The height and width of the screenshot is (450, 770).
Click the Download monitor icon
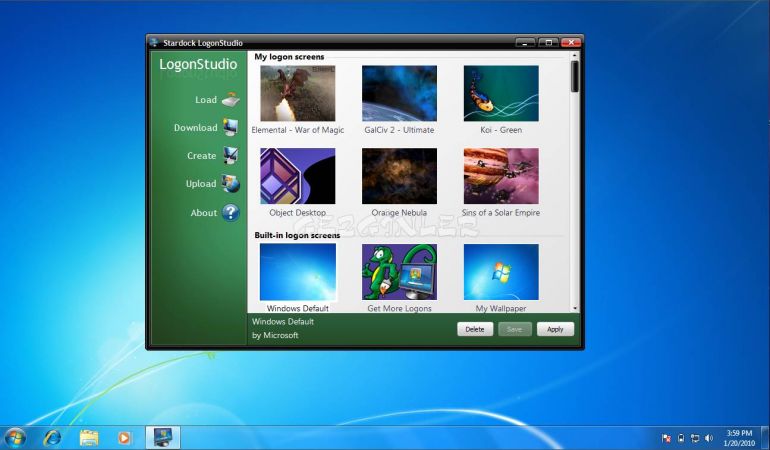coord(230,127)
